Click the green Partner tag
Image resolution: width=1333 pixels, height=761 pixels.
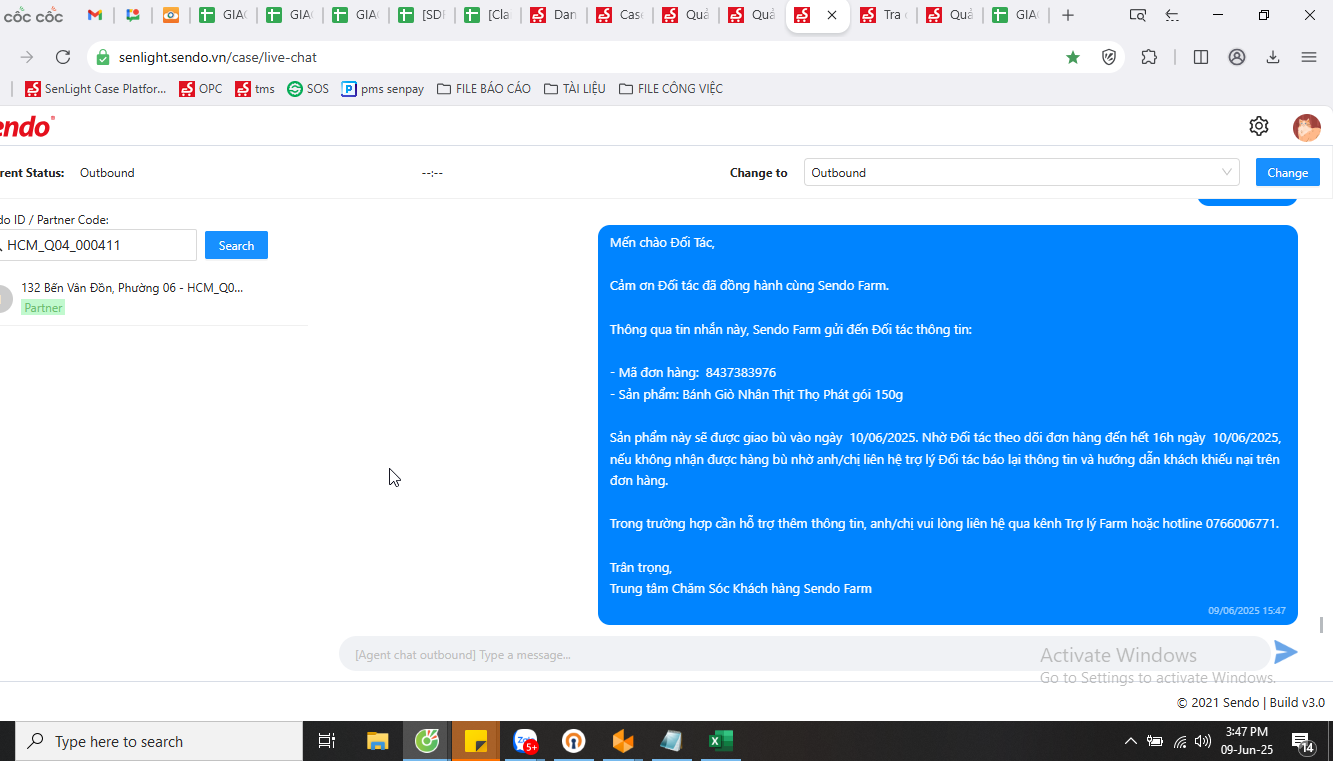click(x=43, y=308)
